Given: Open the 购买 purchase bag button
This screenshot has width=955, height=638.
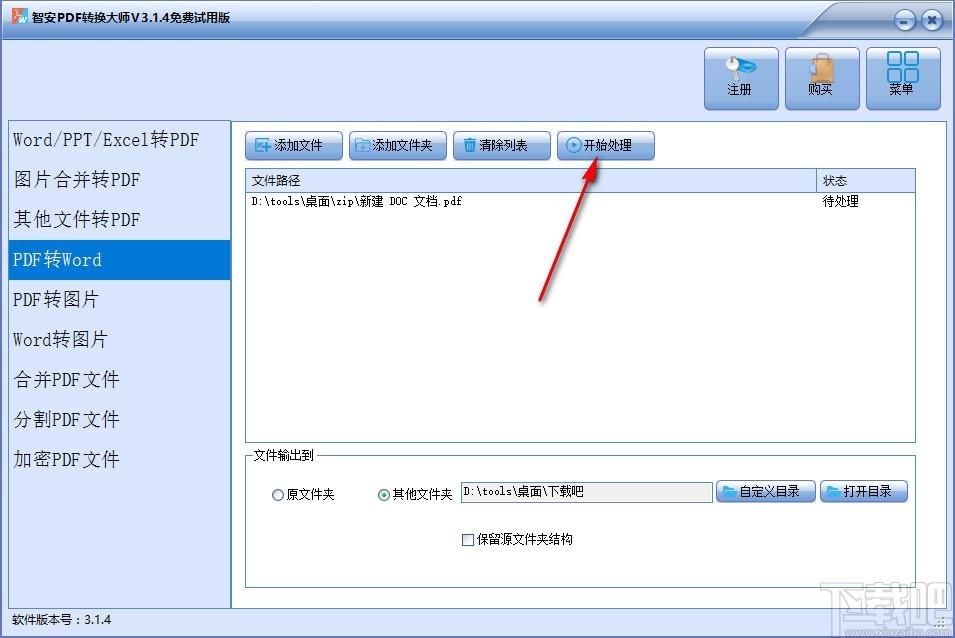Looking at the screenshot, I should click(x=822, y=79).
